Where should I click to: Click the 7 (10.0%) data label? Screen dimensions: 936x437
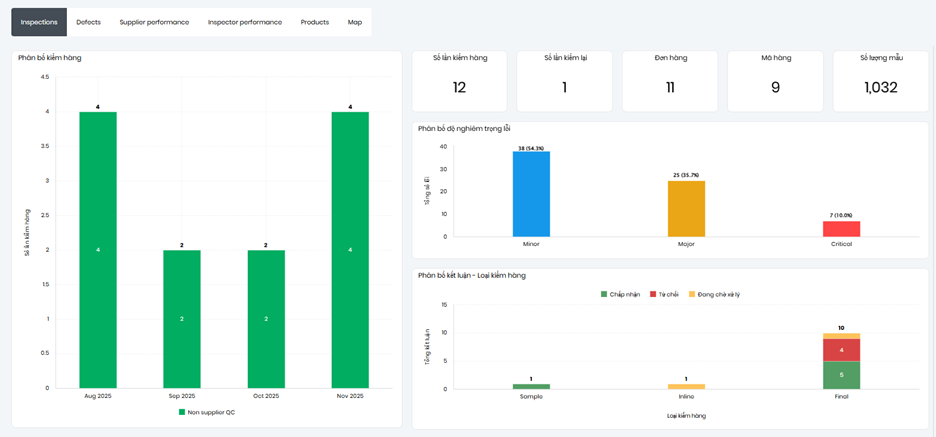click(x=842, y=216)
